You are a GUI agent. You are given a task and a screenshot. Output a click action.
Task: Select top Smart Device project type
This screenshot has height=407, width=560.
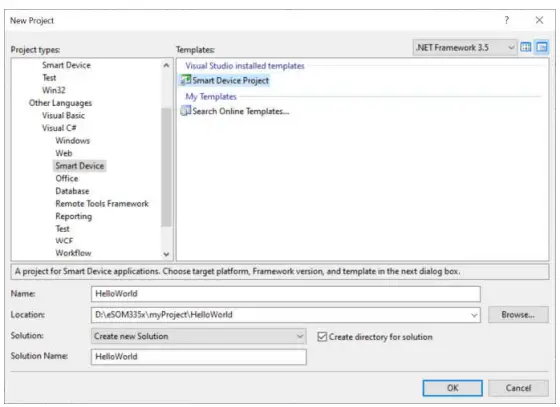point(66,65)
